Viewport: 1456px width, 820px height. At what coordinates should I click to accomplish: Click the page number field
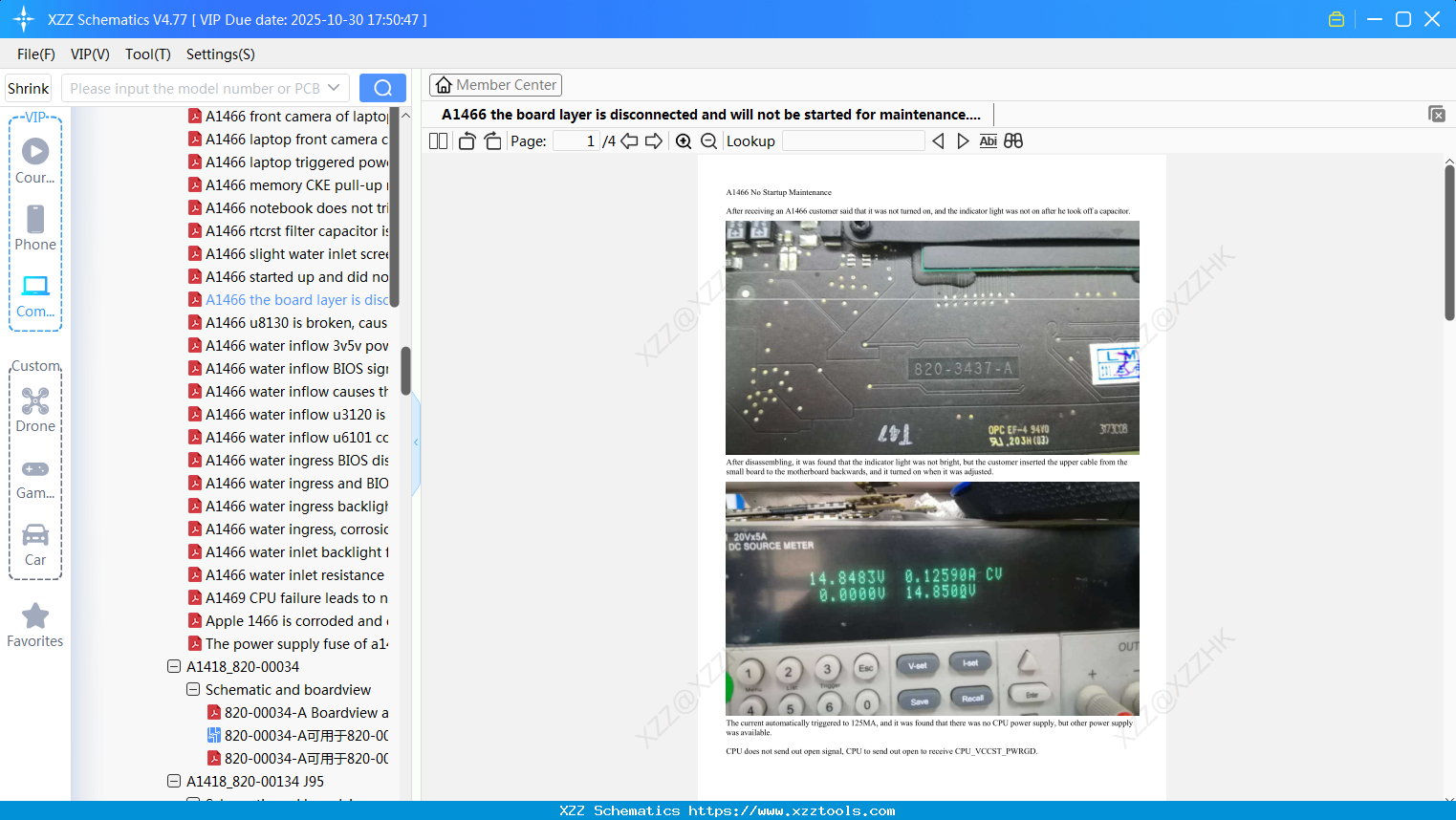click(x=576, y=141)
